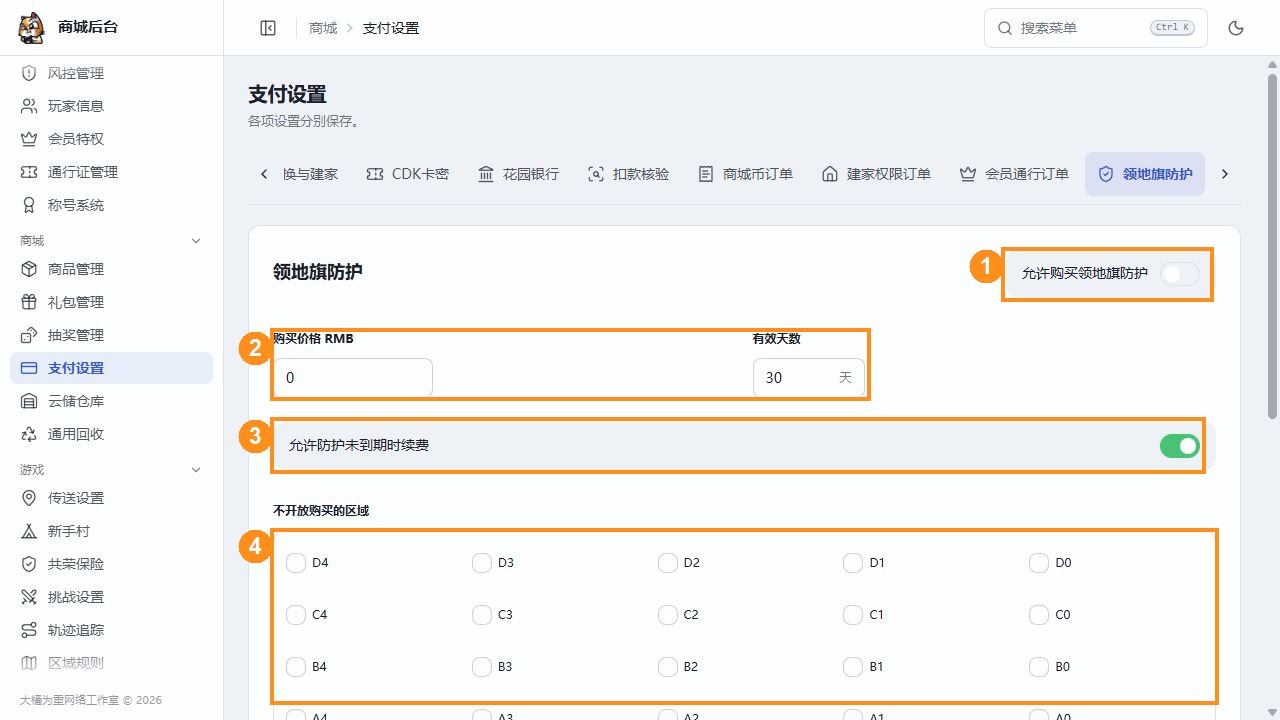The width and height of the screenshot is (1280, 720).
Task: Open 礼包管理 gift icon in sidebar
Action: [29, 302]
